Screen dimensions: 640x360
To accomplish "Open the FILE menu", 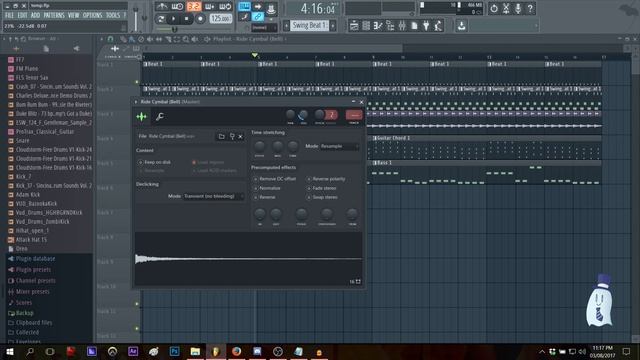I will [9, 15].
